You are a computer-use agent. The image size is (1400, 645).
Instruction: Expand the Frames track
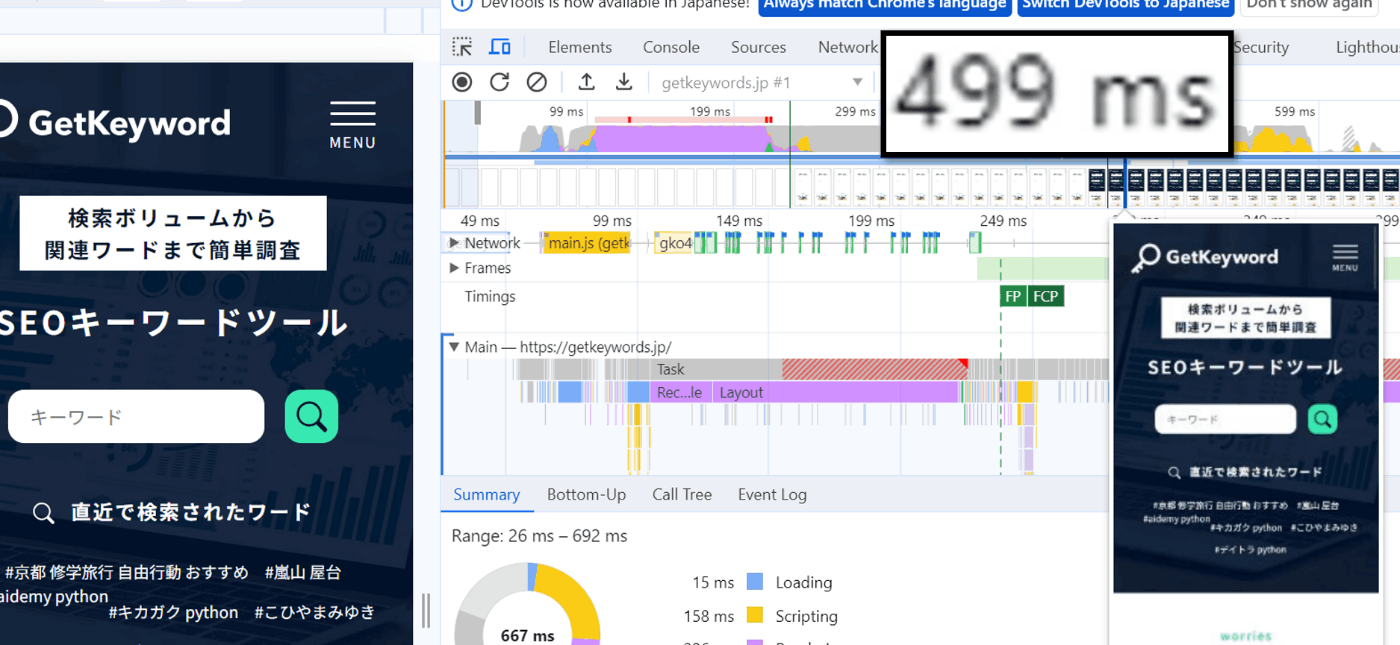[454, 268]
